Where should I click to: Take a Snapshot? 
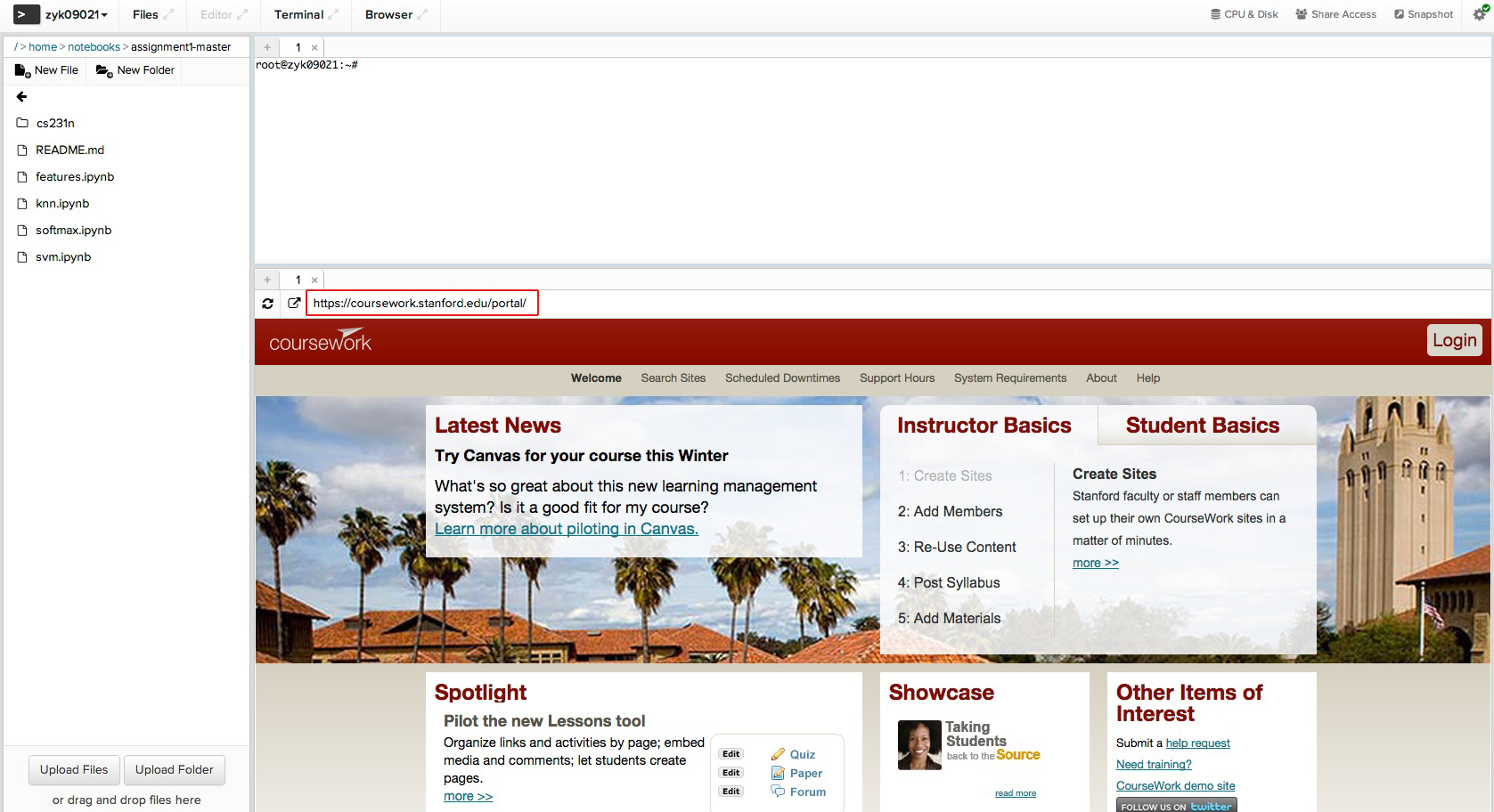[x=1424, y=14]
